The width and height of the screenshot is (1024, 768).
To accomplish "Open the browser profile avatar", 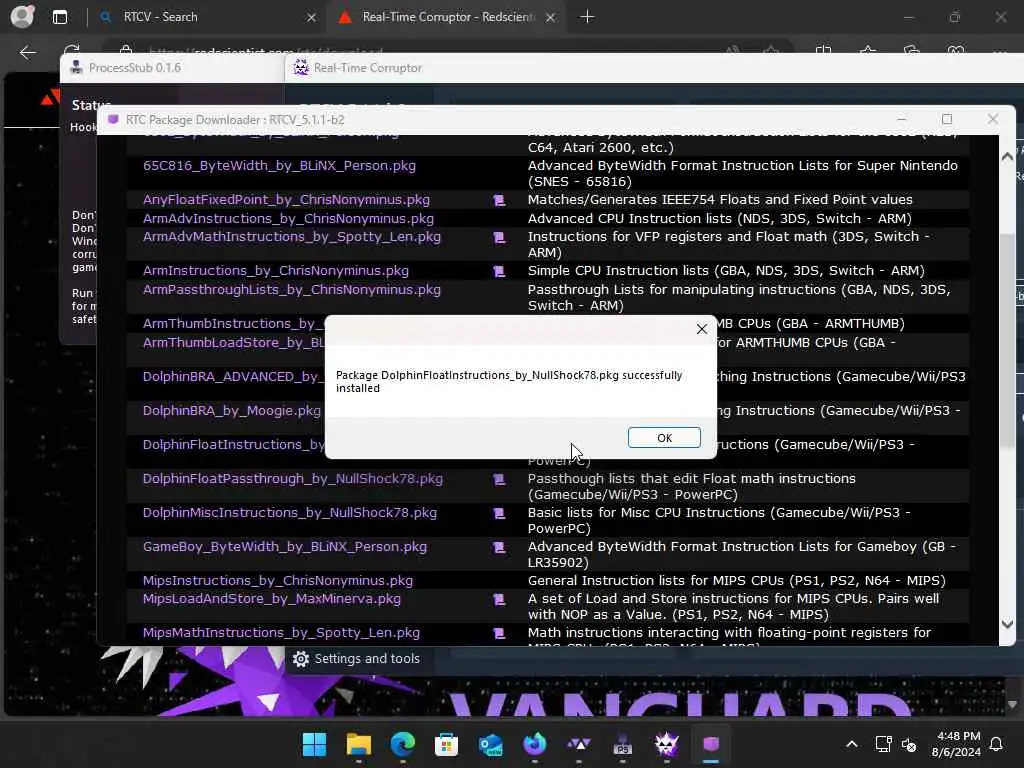I will point(22,17).
